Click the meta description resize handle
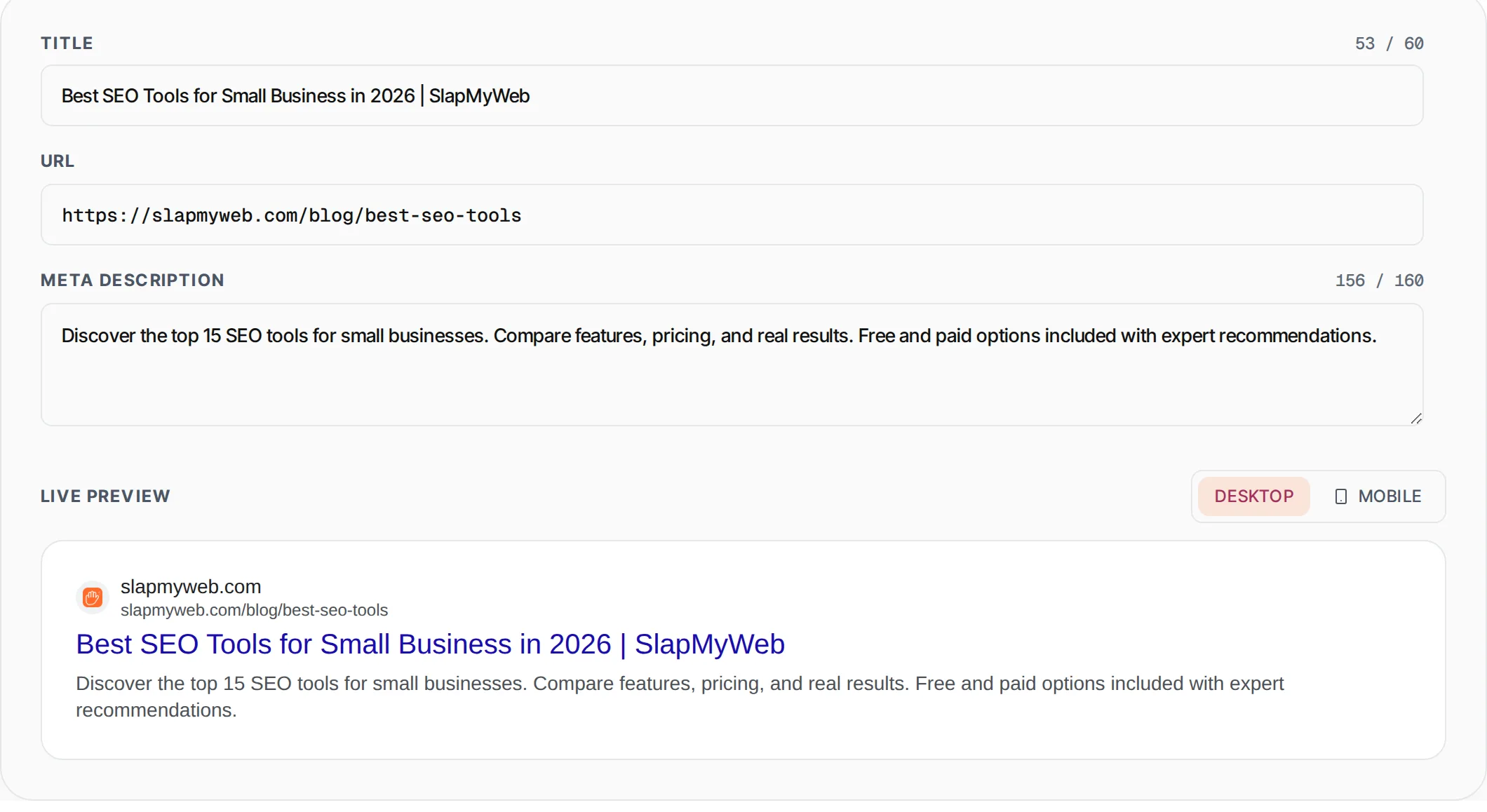 pyautogui.click(x=1416, y=419)
